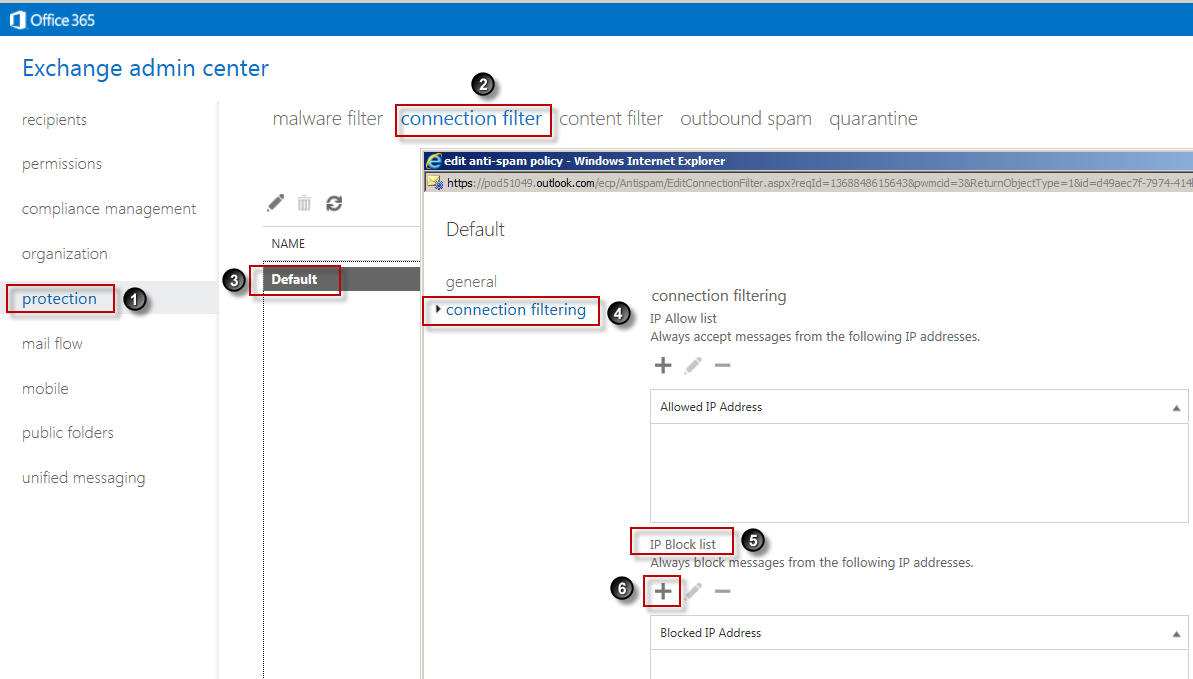1193x679 pixels.
Task: Switch to the content filter tab
Action: coord(611,119)
